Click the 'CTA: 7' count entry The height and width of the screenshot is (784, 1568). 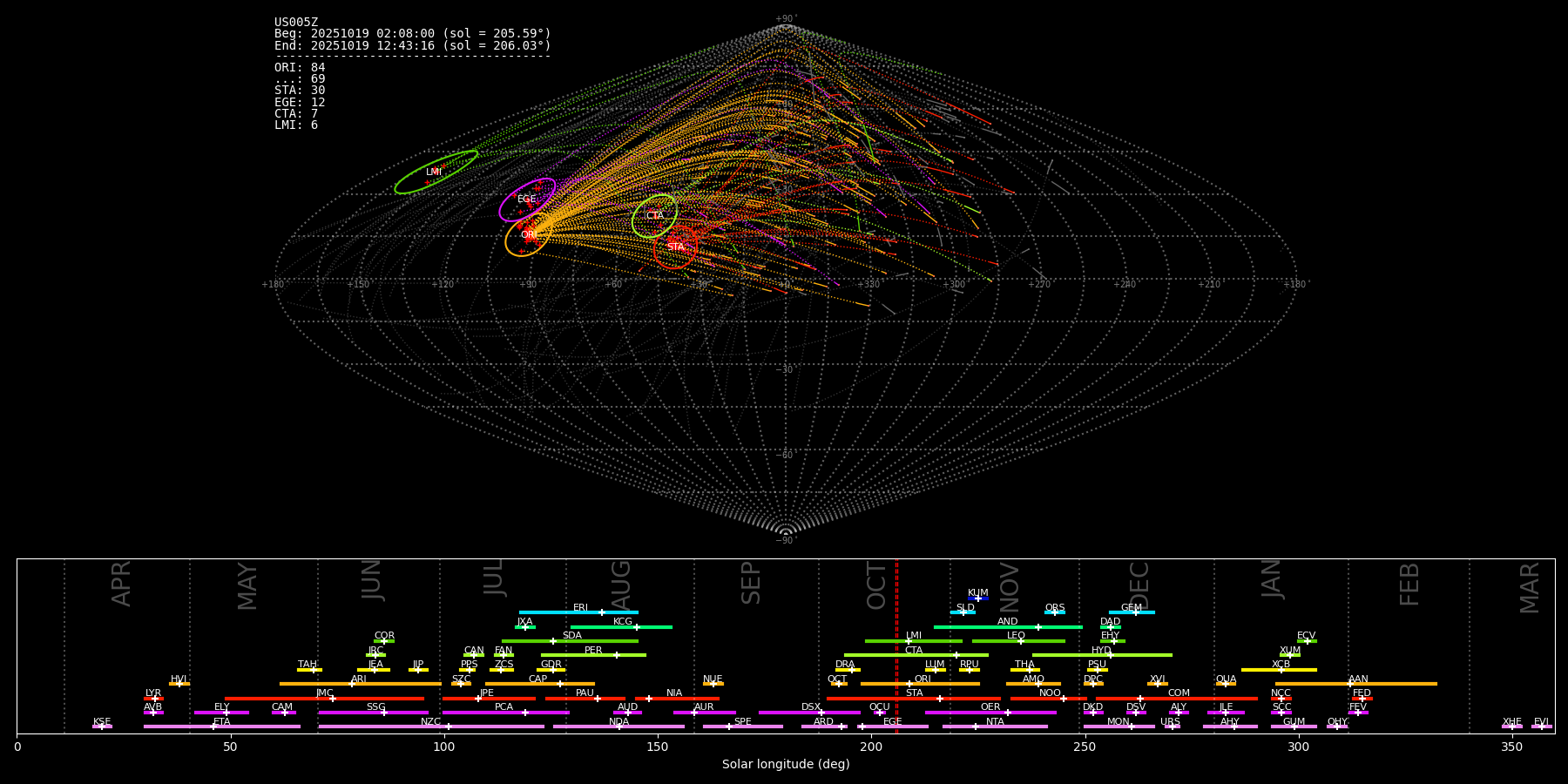[x=296, y=114]
